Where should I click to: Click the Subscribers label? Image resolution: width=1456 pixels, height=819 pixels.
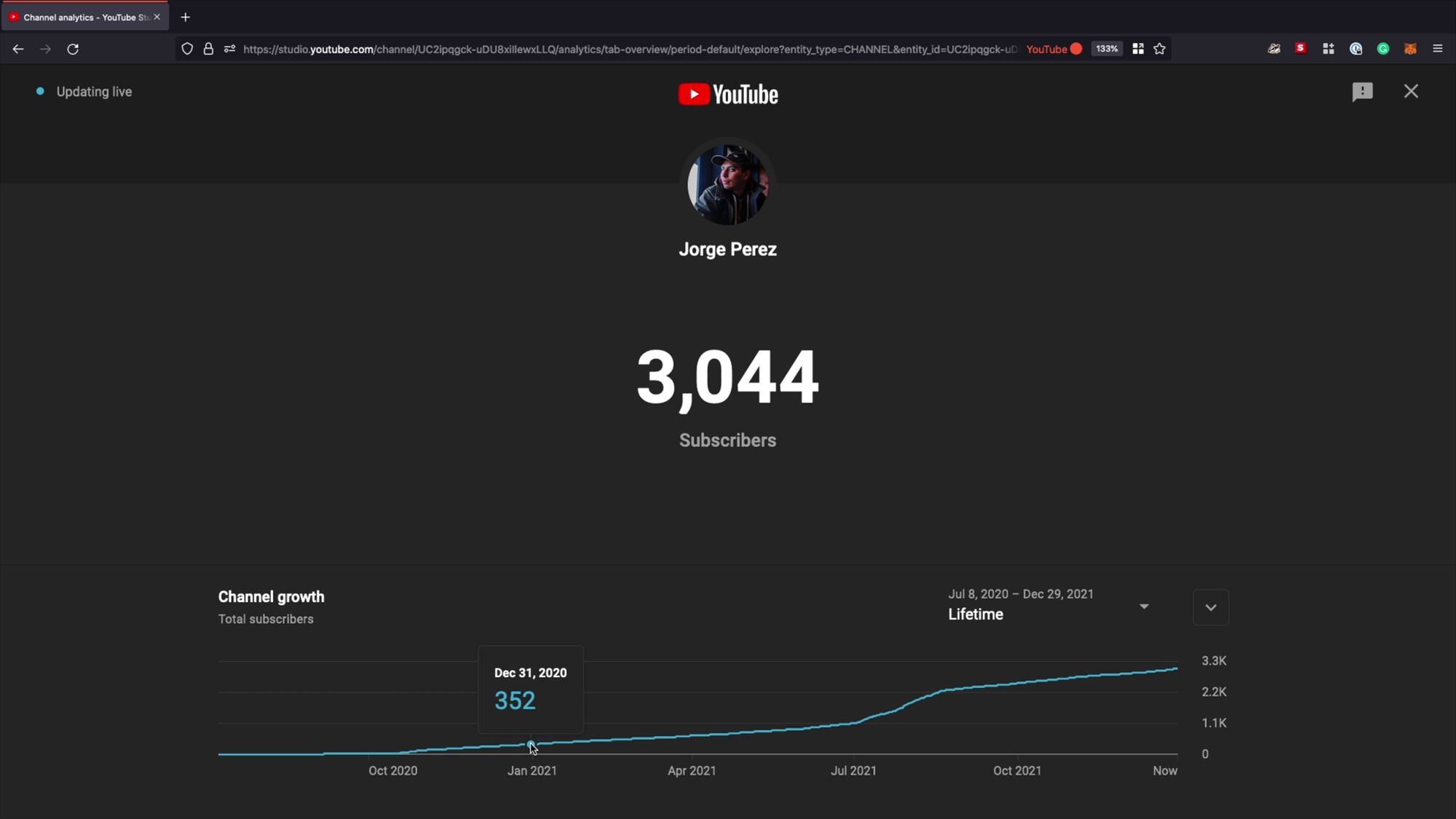click(x=728, y=440)
